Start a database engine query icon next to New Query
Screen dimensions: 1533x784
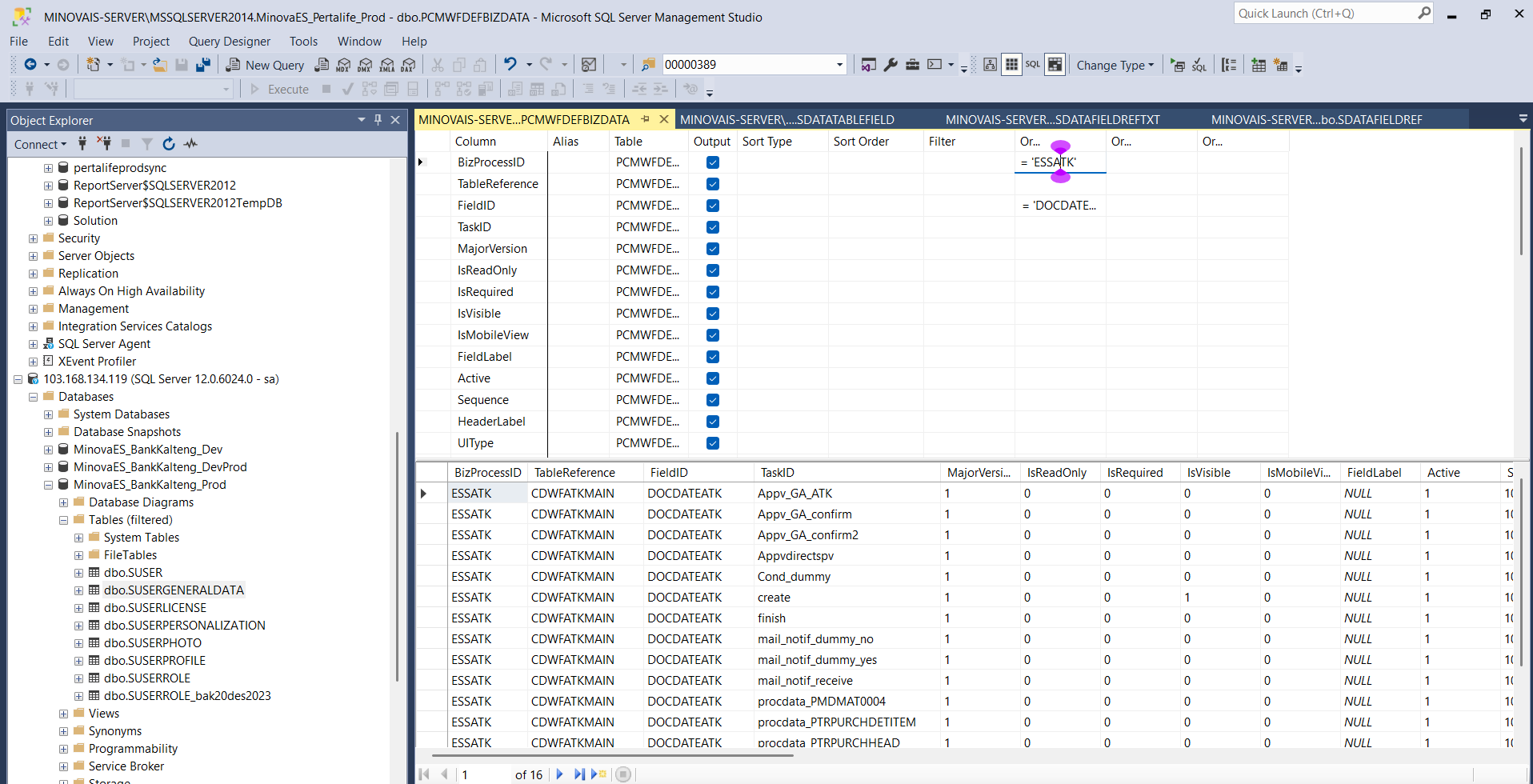(322, 65)
